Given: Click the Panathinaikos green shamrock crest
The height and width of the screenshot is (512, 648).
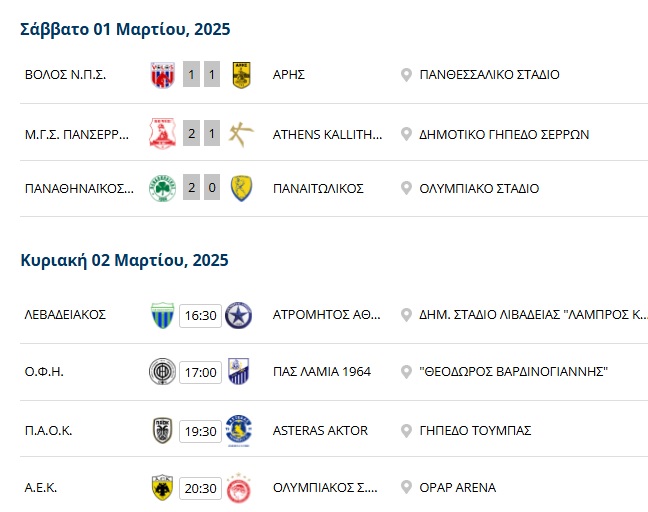Looking at the screenshot, I should coord(161,189).
